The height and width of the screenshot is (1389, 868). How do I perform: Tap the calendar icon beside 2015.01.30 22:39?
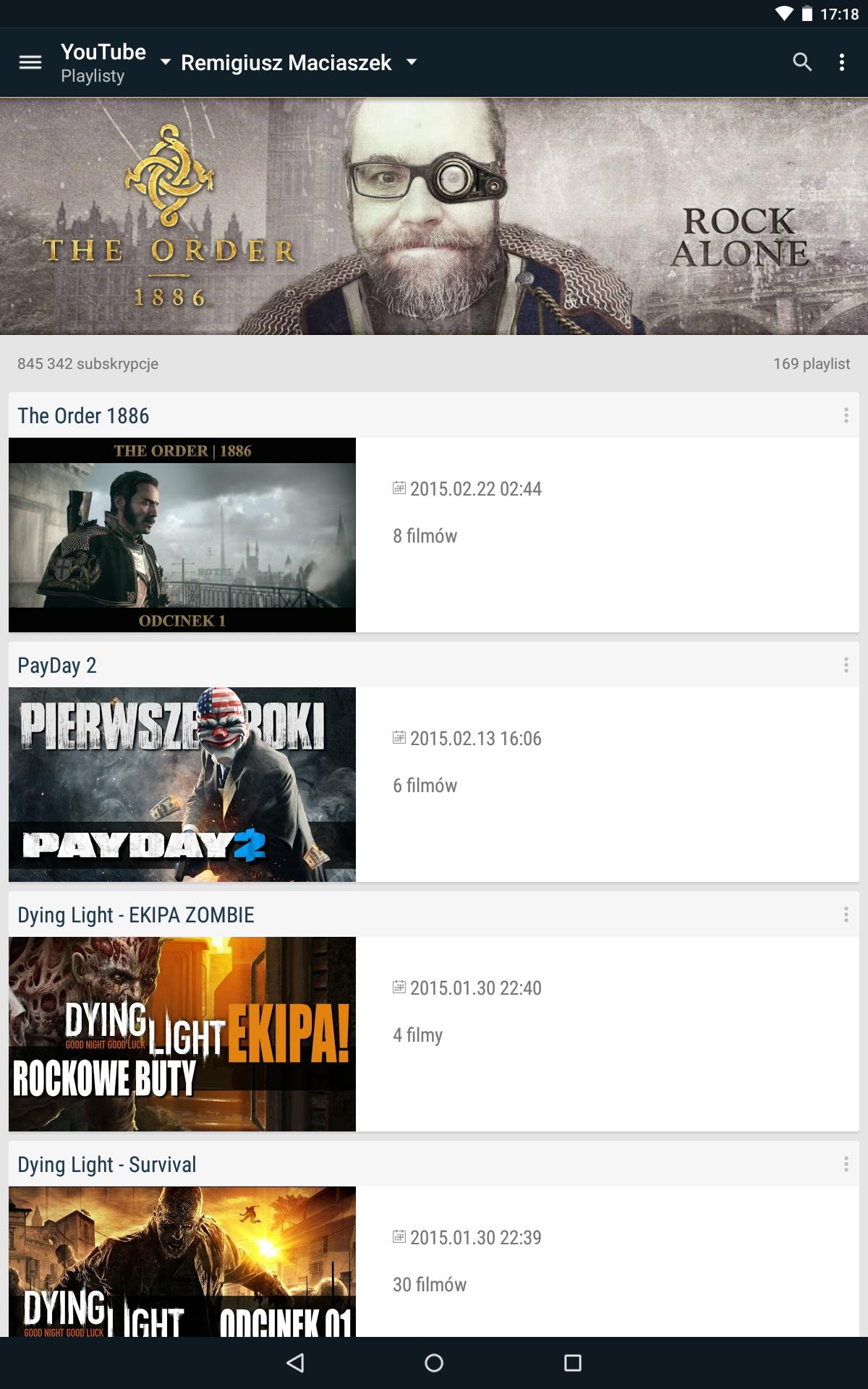(x=399, y=1236)
